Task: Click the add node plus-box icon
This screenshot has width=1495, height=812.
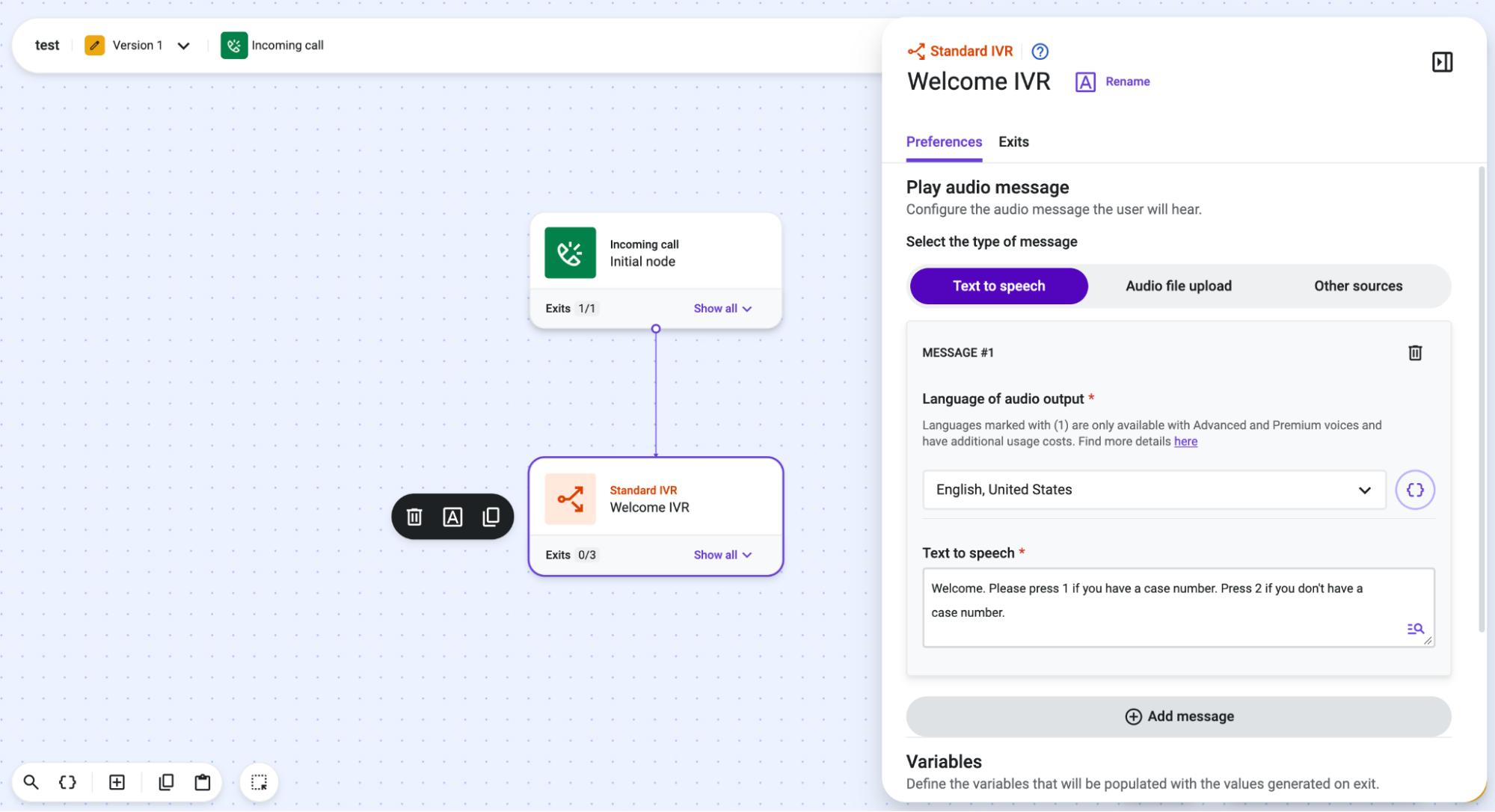Action: click(117, 782)
